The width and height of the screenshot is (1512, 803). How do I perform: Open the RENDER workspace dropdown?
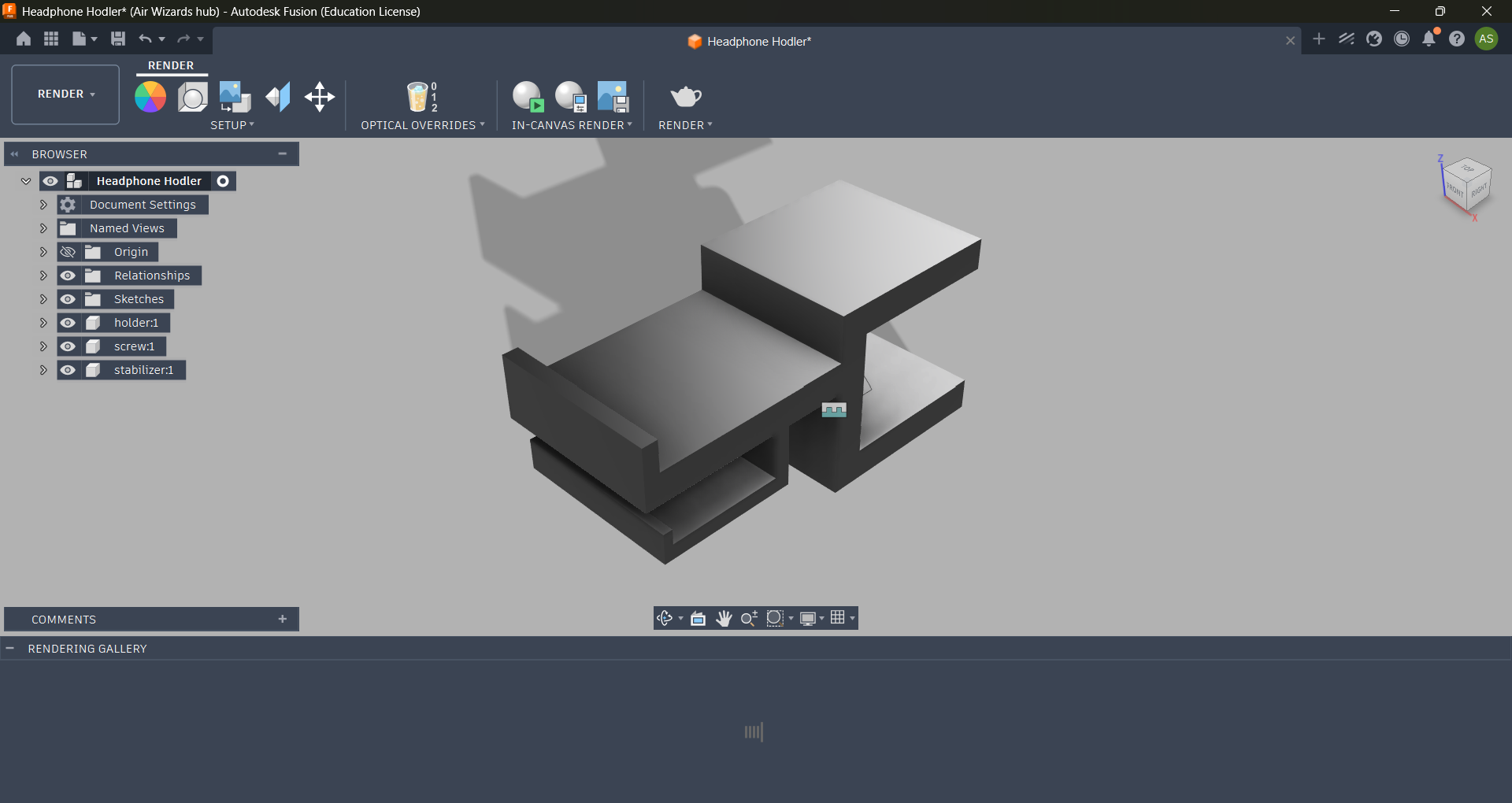tap(65, 94)
